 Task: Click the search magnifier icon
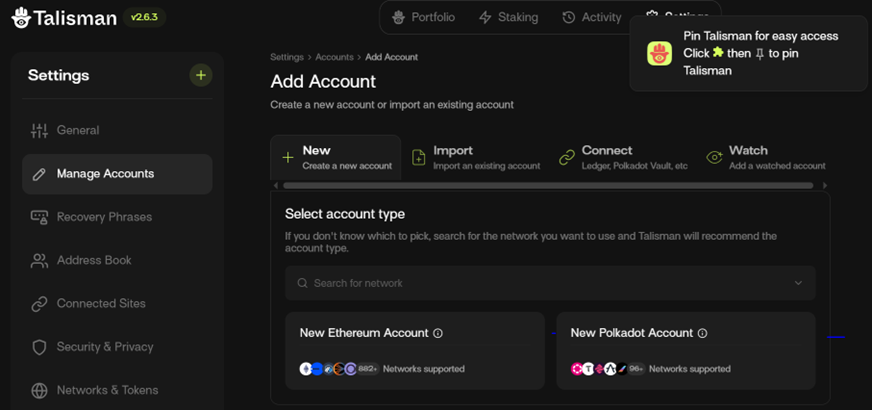[303, 283]
